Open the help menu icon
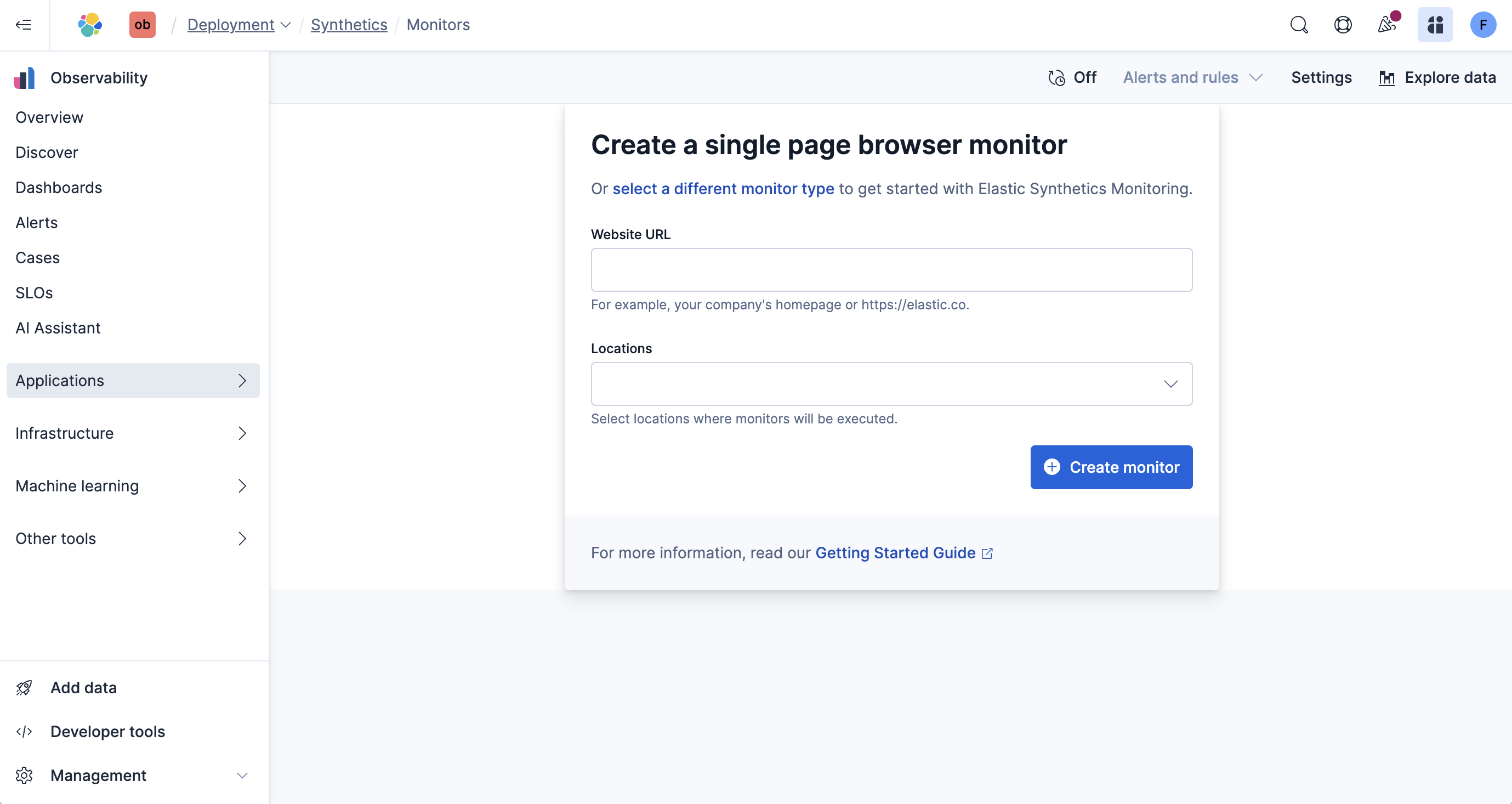The height and width of the screenshot is (804, 1512). click(x=1343, y=25)
